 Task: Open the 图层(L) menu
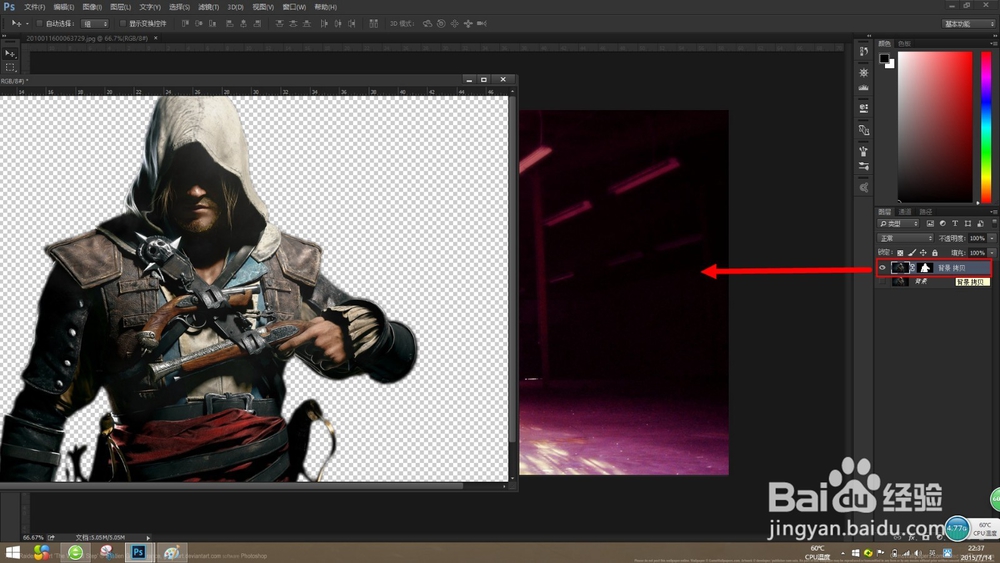pos(120,7)
